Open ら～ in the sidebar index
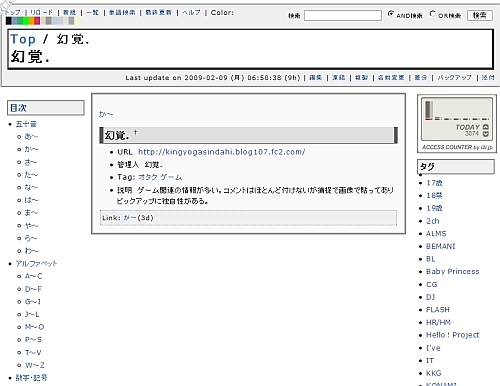 pos(31,238)
